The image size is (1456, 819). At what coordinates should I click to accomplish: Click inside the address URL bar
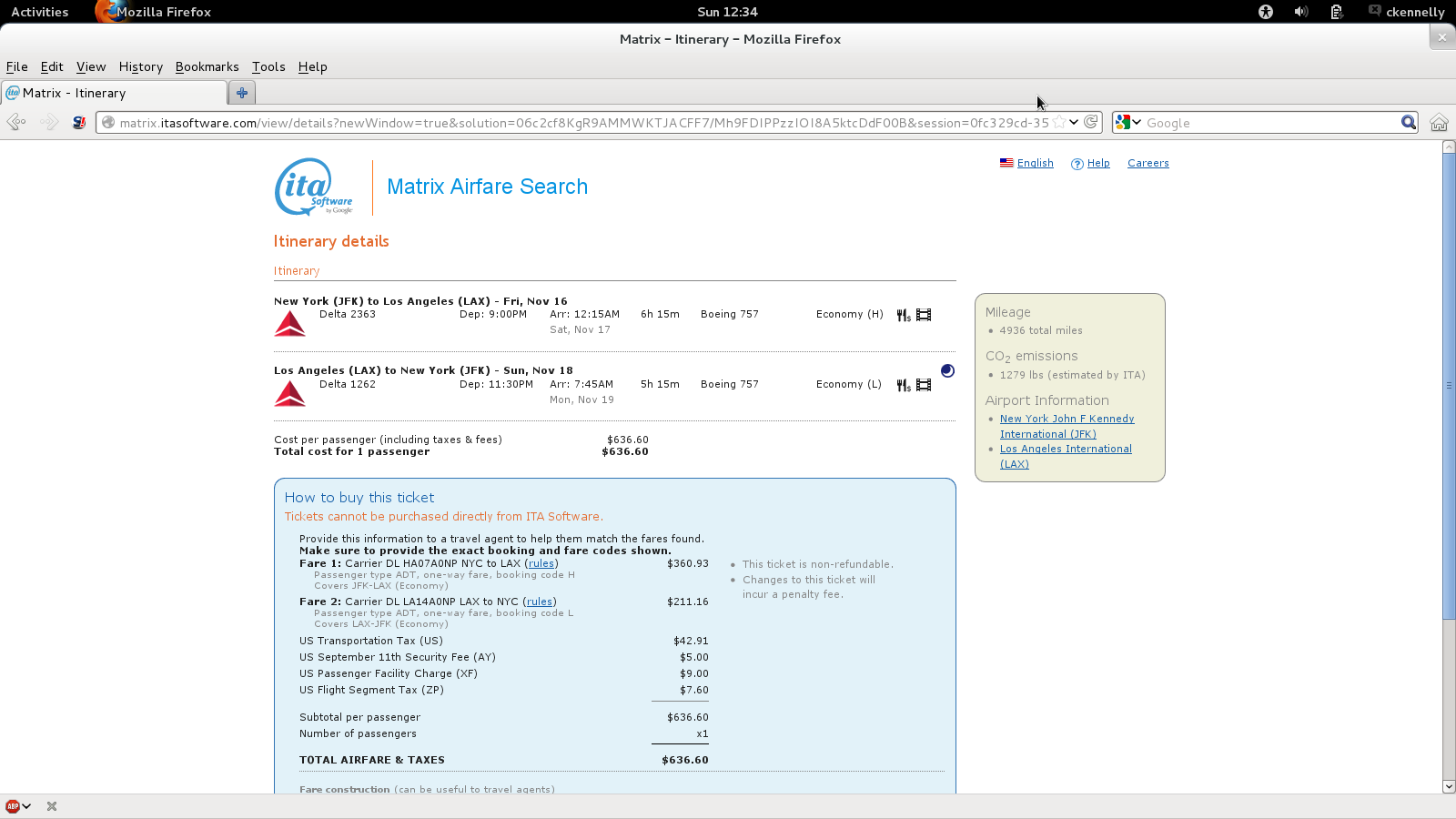pos(582,122)
